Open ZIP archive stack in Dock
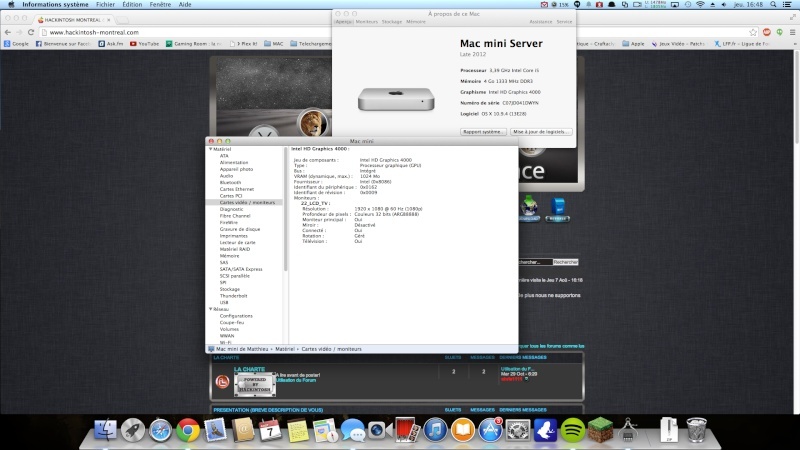Viewport: 800px width, 450px height. coord(669,430)
